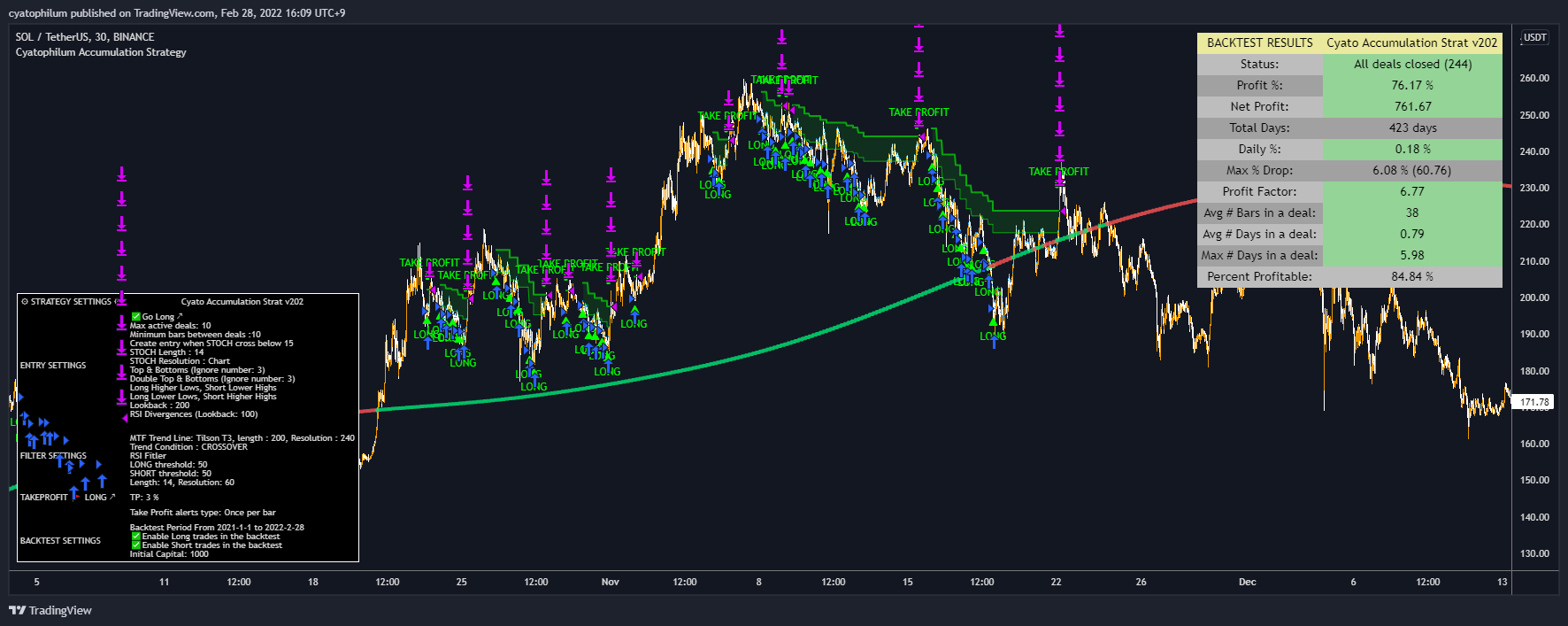Click the 230.00 price axis label

point(1534,188)
